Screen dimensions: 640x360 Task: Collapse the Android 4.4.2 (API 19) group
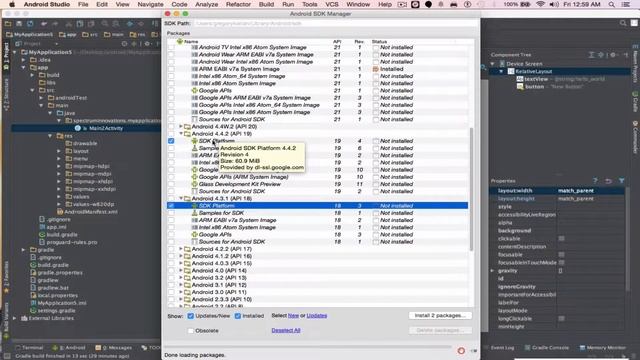181,133
